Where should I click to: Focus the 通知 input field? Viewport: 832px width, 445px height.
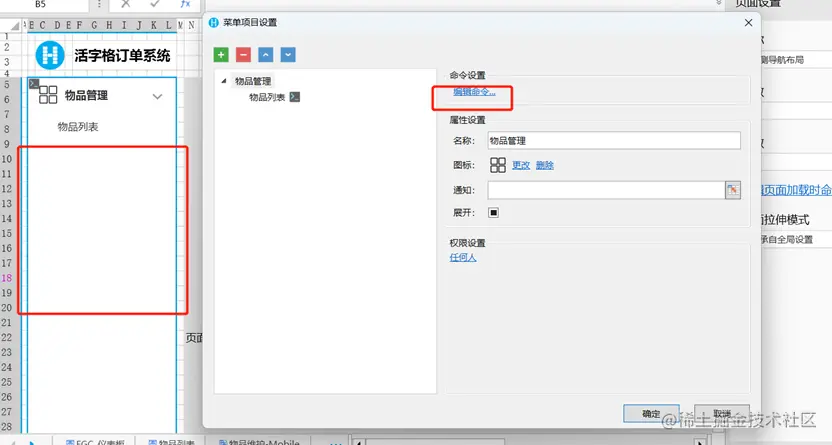(x=606, y=190)
